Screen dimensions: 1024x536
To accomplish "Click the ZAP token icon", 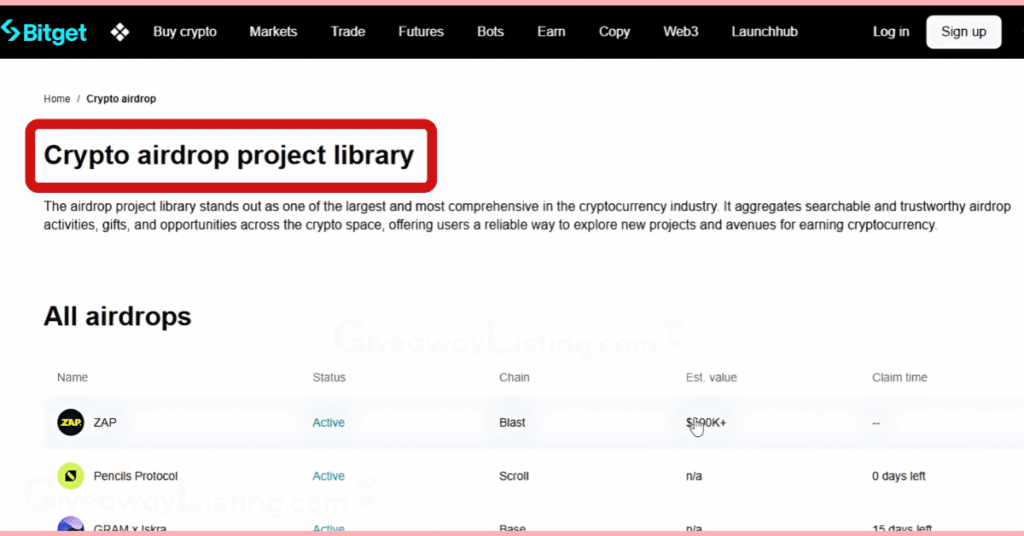I will click(x=71, y=422).
